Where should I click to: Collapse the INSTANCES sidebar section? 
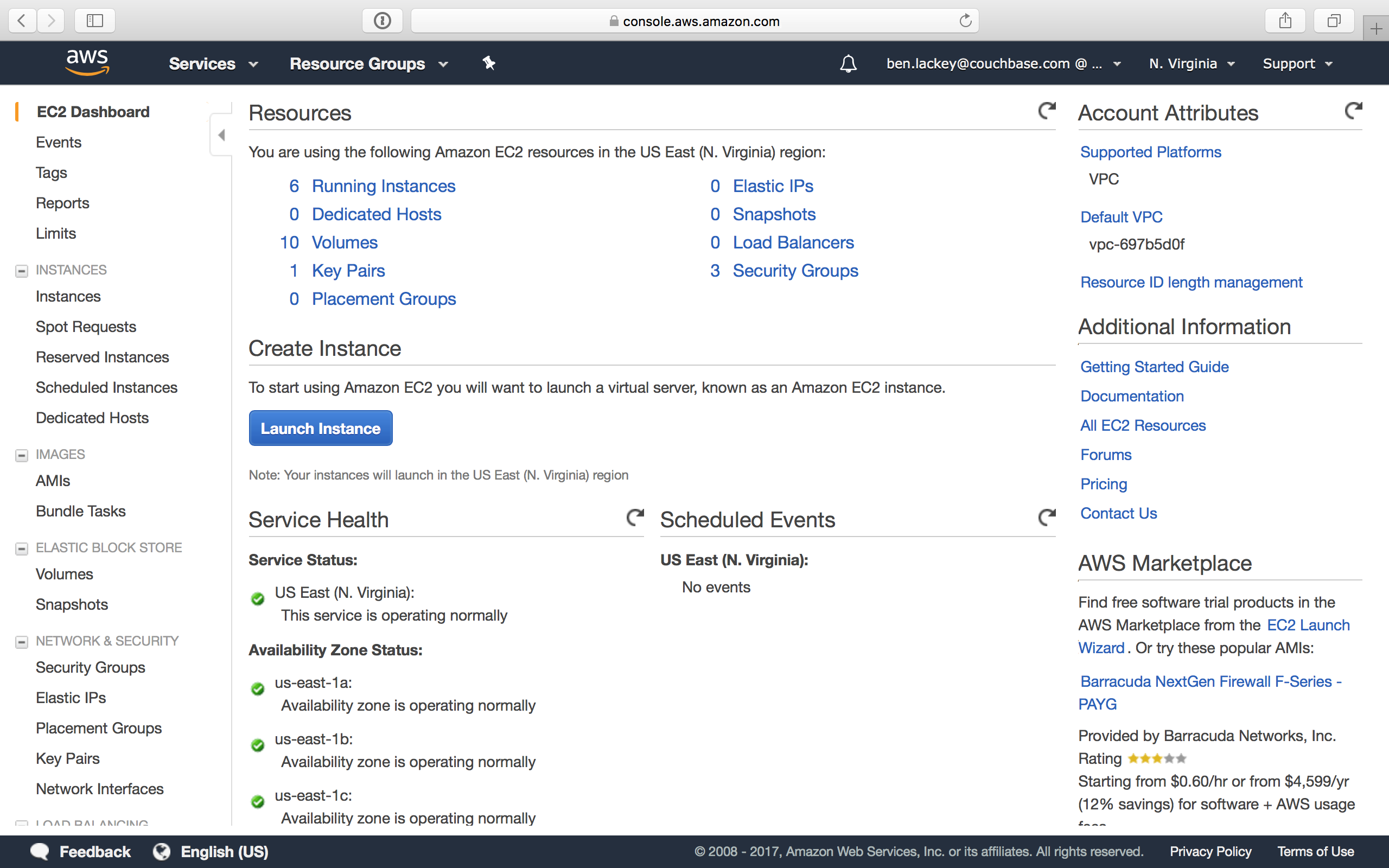click(21, 271)
